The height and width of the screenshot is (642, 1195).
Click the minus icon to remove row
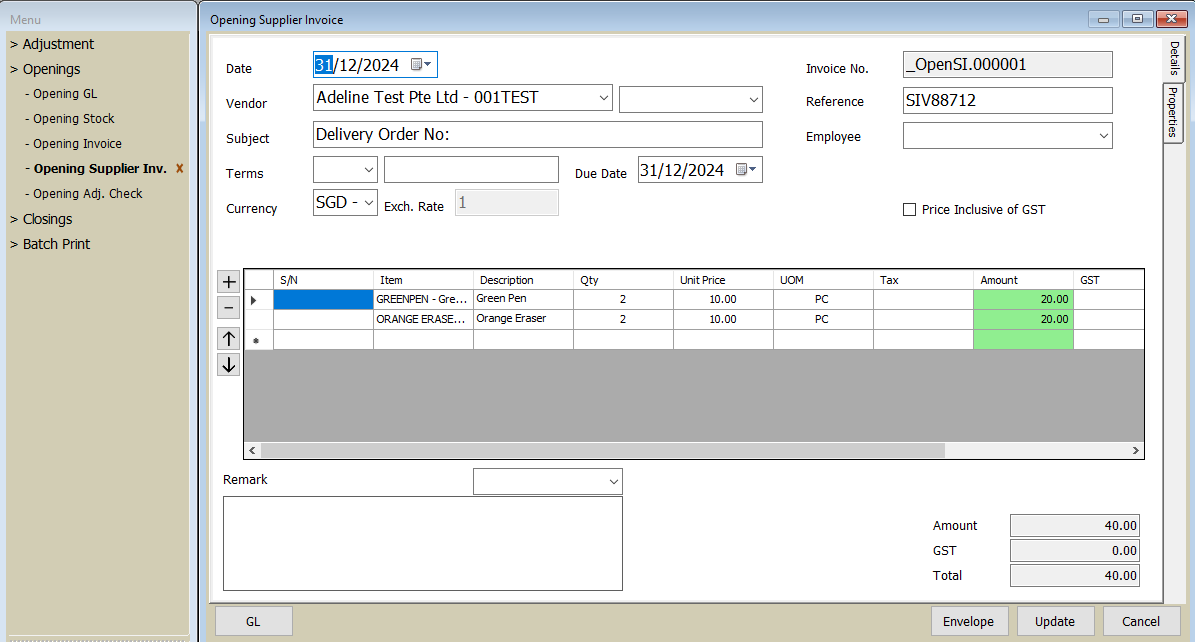point(229,308)
